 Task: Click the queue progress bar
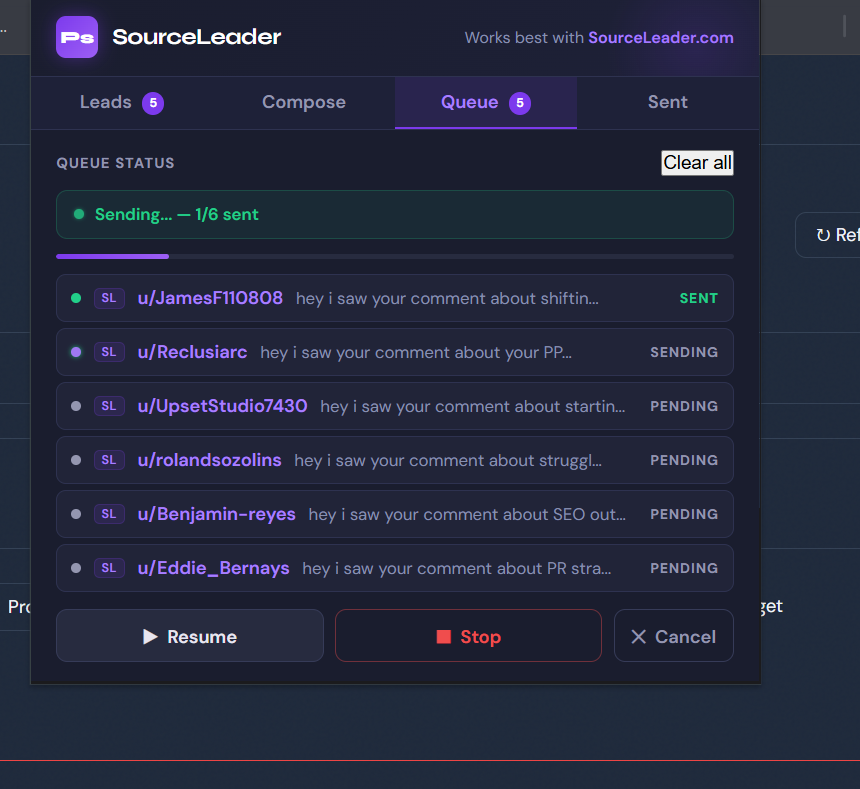394,256
